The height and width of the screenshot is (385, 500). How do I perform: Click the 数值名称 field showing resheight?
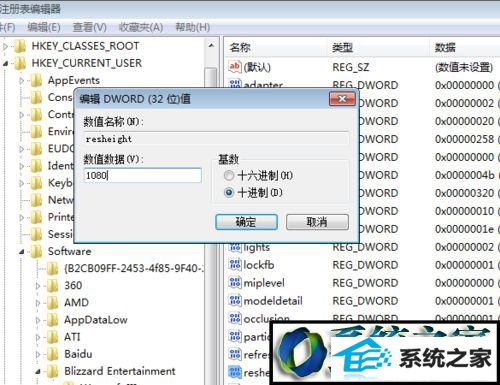(x=216, y=139)
